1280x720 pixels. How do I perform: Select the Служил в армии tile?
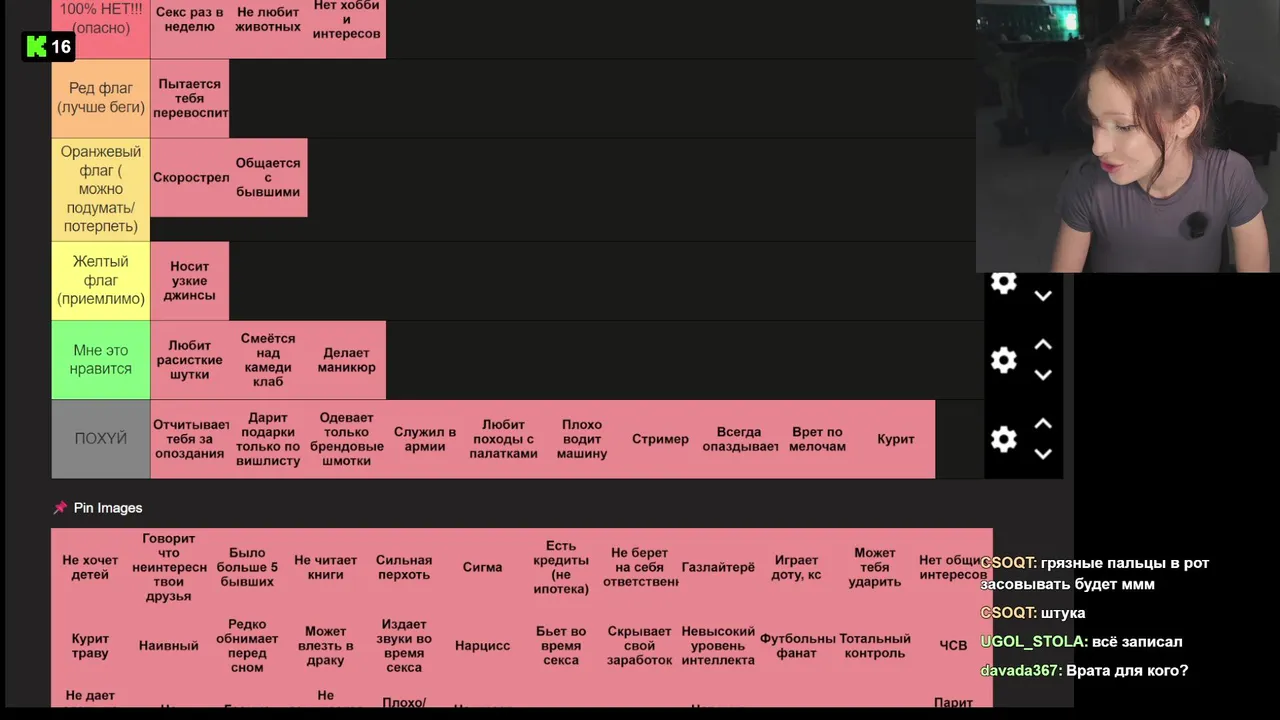pos(425,439)
